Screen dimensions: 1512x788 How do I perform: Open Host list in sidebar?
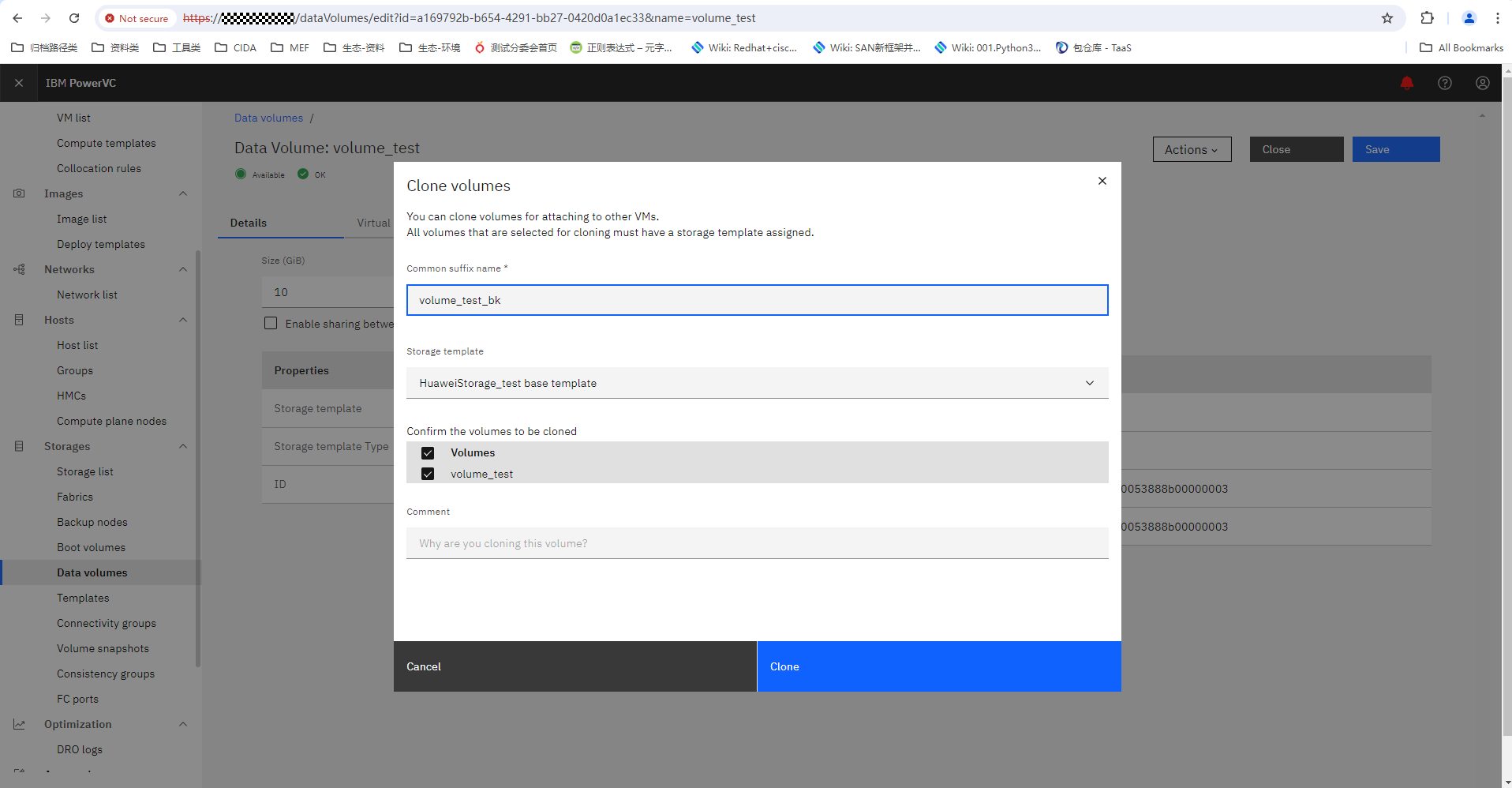point(77,345)
